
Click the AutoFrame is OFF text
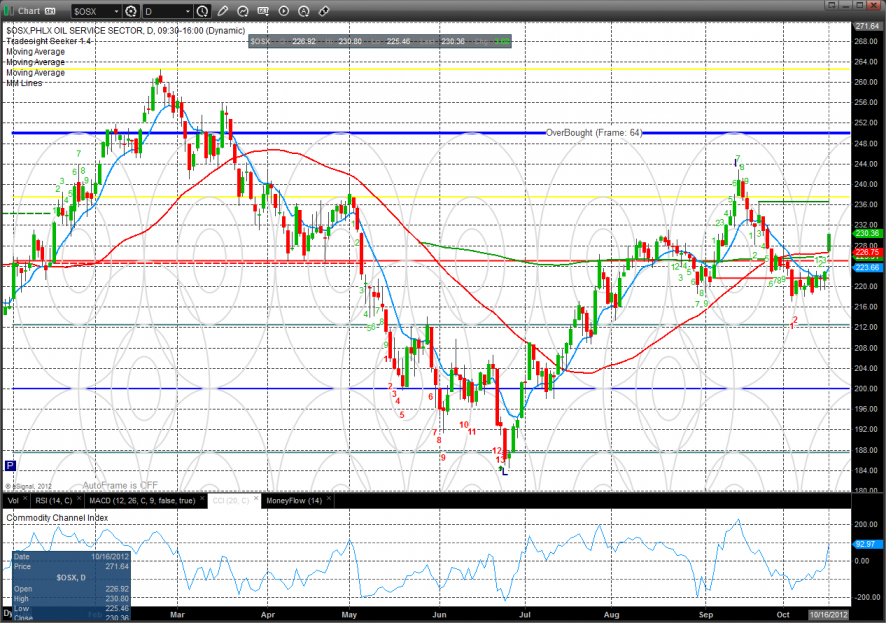coord(120,485)
